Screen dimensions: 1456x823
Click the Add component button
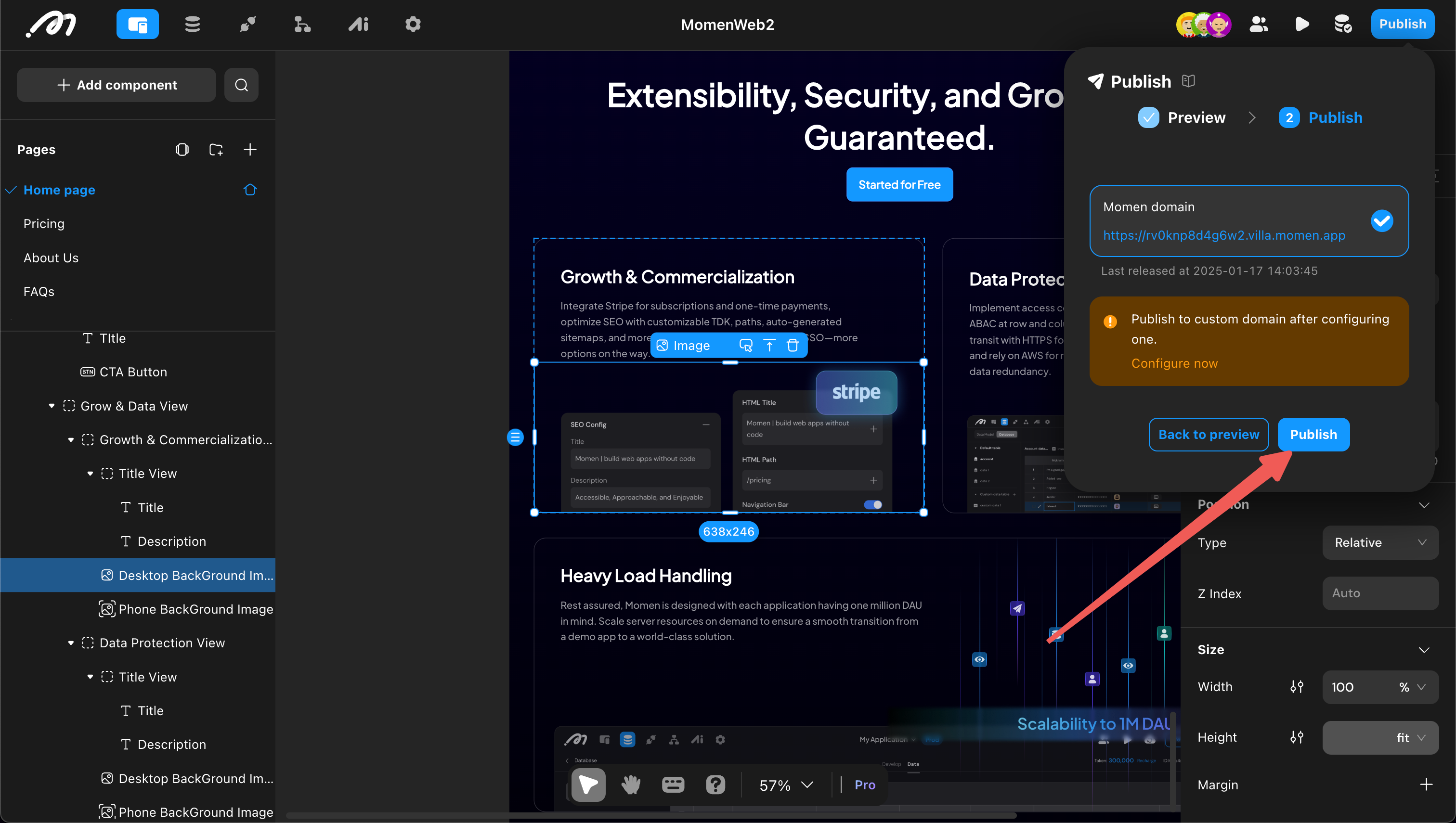coord(117,85)
